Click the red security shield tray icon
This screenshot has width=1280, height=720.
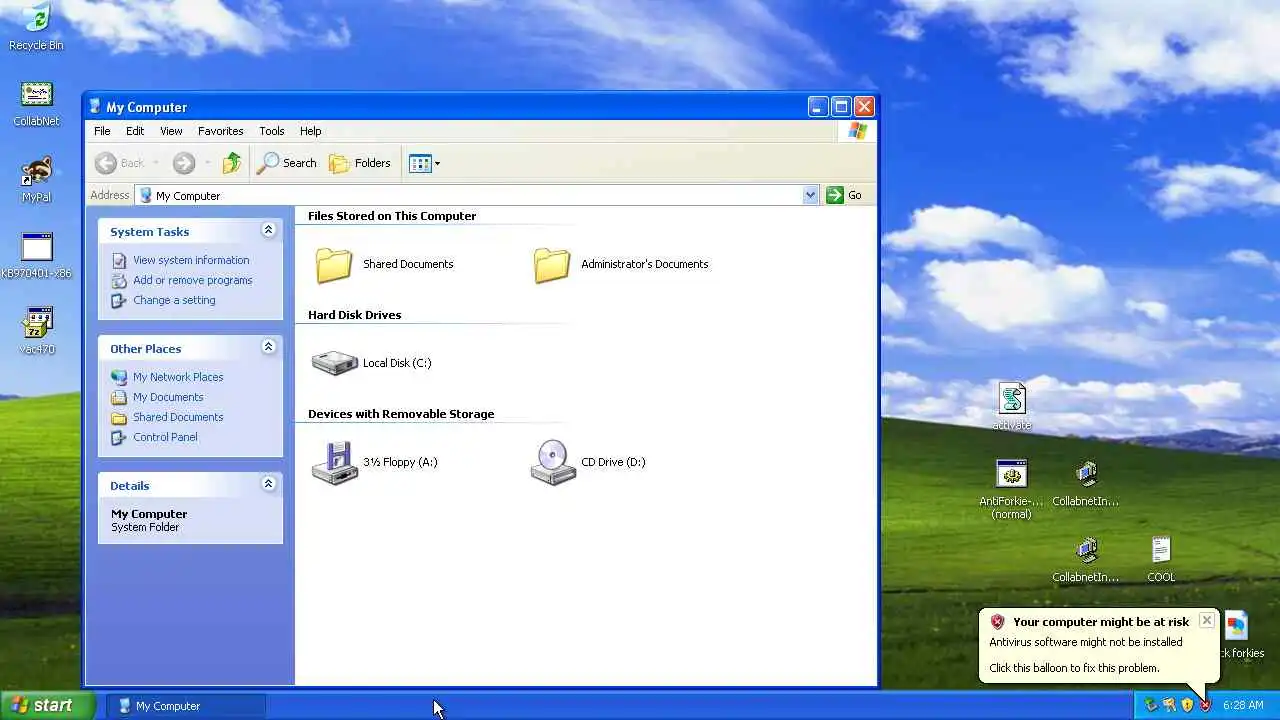(1205, 705)
